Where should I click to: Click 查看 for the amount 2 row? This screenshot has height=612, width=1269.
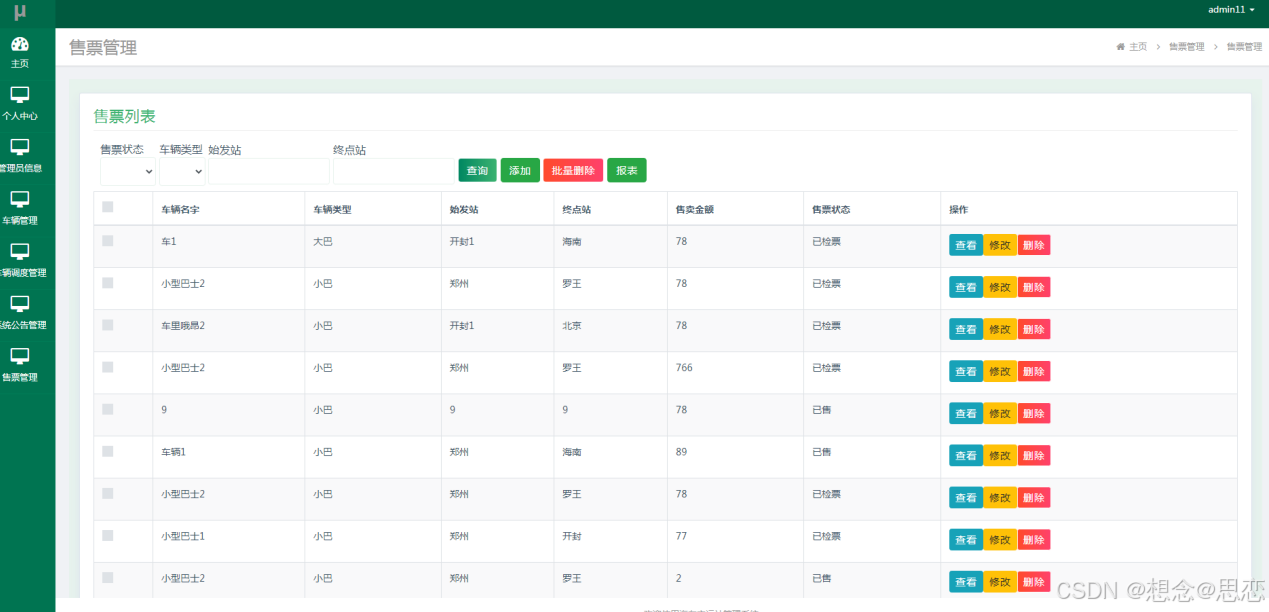point(966,581)
